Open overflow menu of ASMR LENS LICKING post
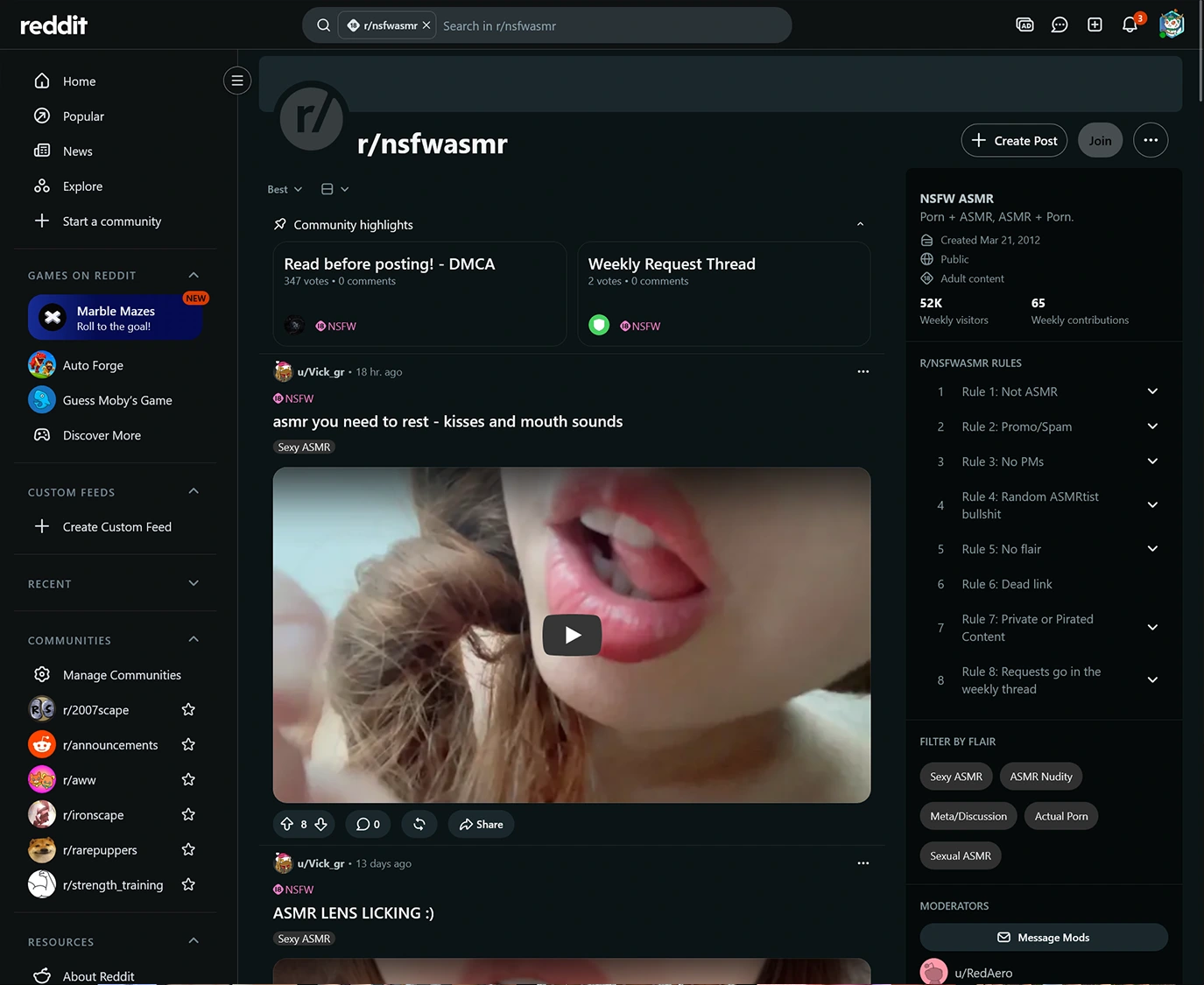Screen dimensions: 1204x985 pyautogui.click(x=863, y=863)
